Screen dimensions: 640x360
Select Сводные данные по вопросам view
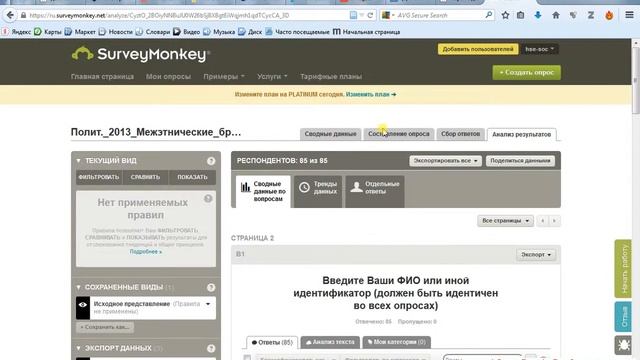[x=263, y=191]
